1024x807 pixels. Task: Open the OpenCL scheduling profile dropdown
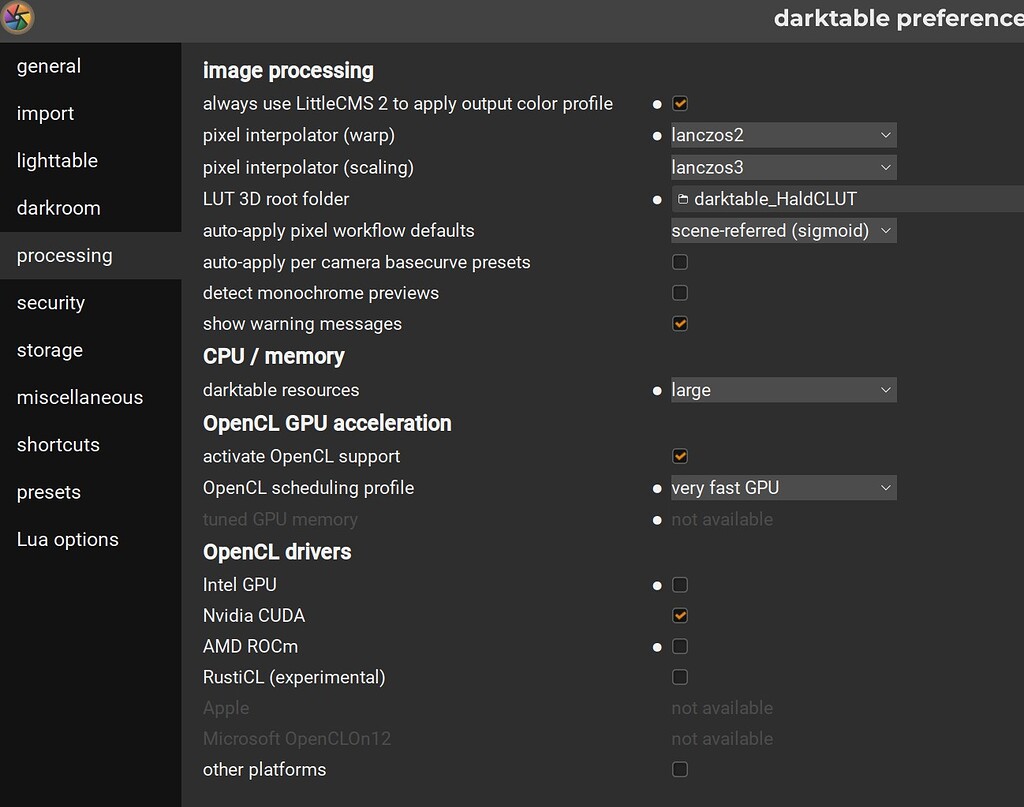point(783,487)
